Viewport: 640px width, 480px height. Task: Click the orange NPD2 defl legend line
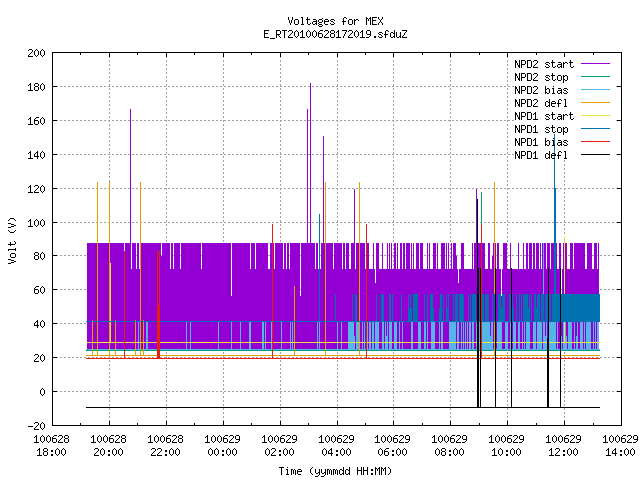[595, 103]
